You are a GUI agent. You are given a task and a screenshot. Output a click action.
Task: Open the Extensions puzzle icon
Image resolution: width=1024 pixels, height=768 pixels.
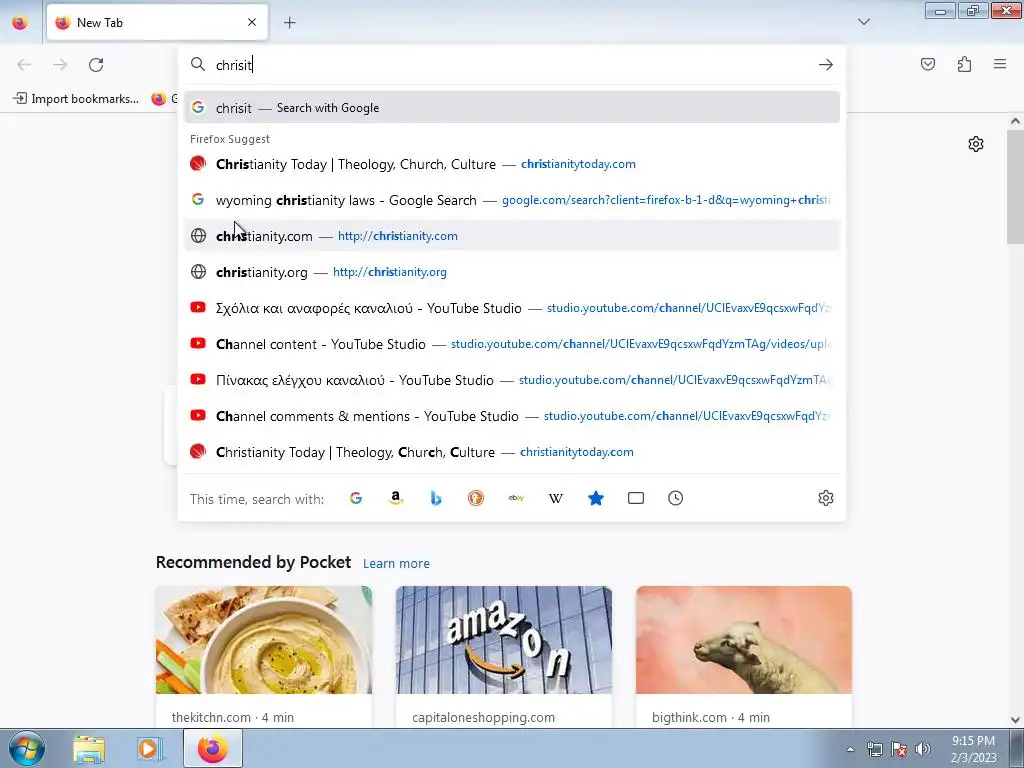click(964, 64)
